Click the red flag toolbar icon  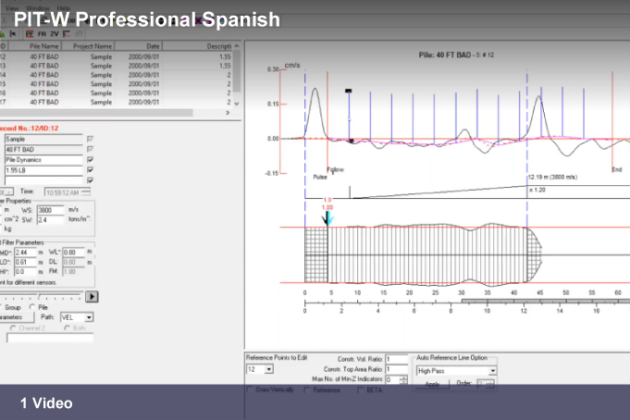click(67, 34)
